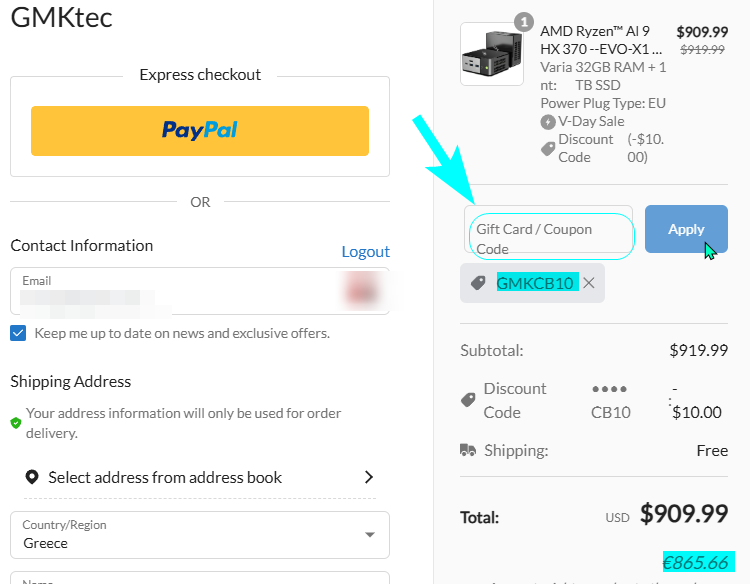Click the GMKtec store title
Screen dimensions: 750x584
(x=62, y=17)
